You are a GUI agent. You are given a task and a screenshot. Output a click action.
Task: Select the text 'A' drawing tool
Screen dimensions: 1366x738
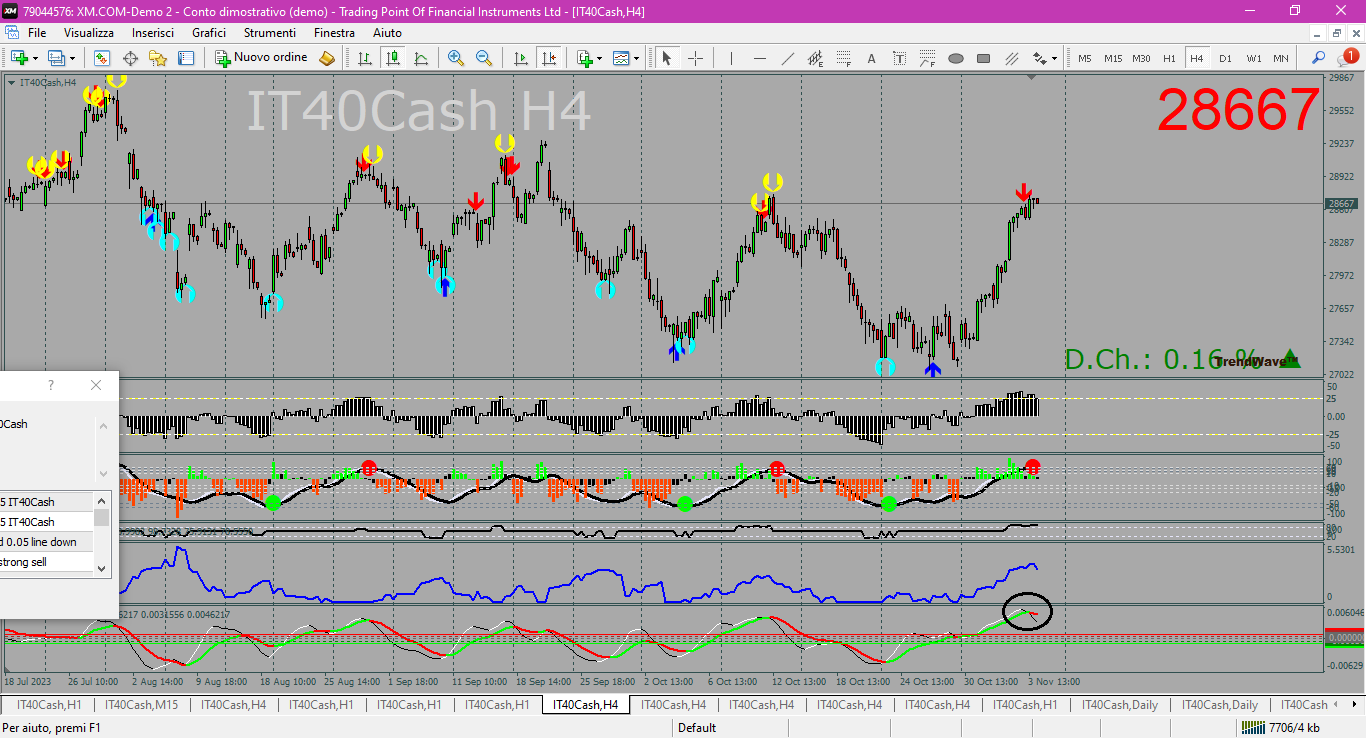click(x=871, y=58)
